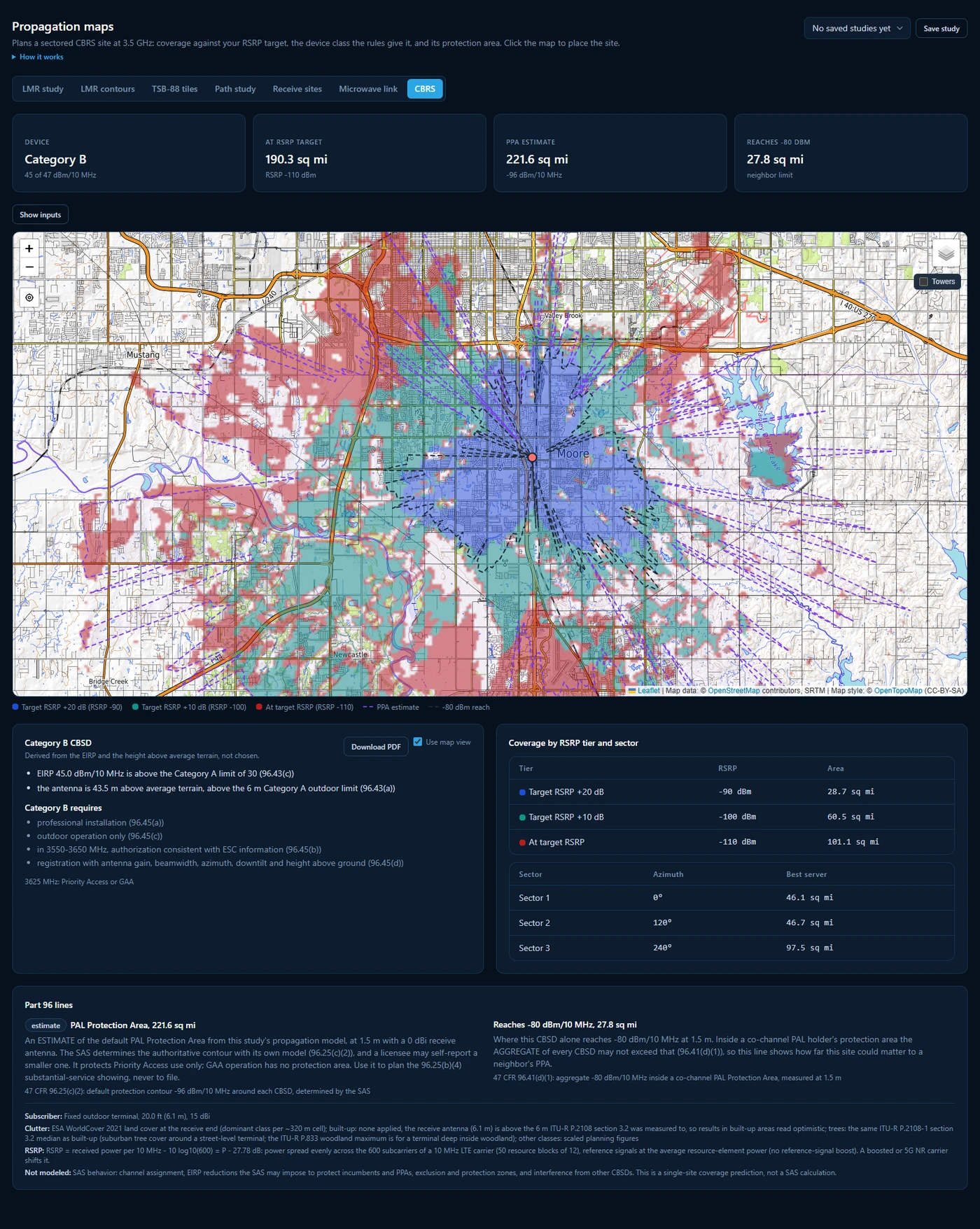The image size is (980, 1229).
Task: Select the CBRS tab
Action: pyautogui.click(x=425, y=89)
